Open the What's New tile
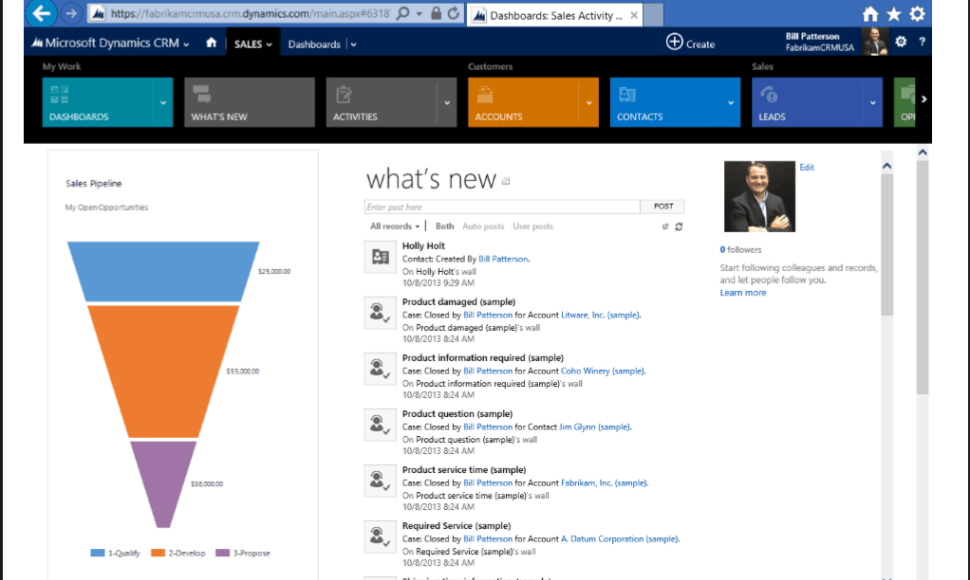970x580 pixels. click(x=249, y=102)
